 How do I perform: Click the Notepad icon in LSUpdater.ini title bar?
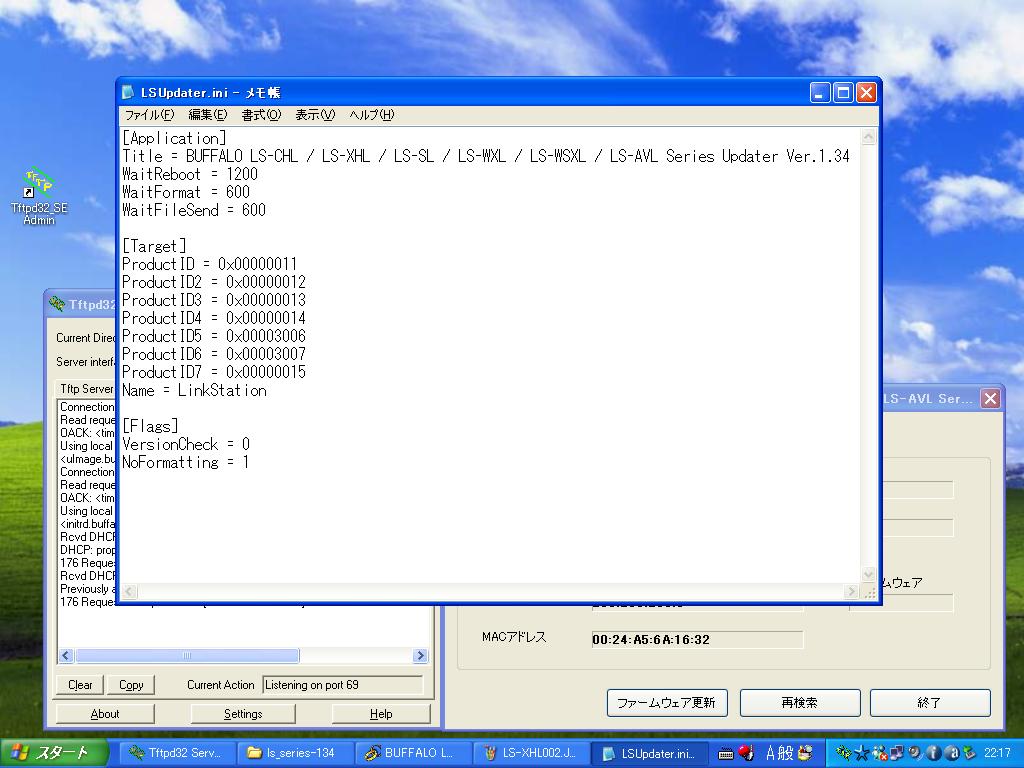pyautogui.click(x=129, y=93)
